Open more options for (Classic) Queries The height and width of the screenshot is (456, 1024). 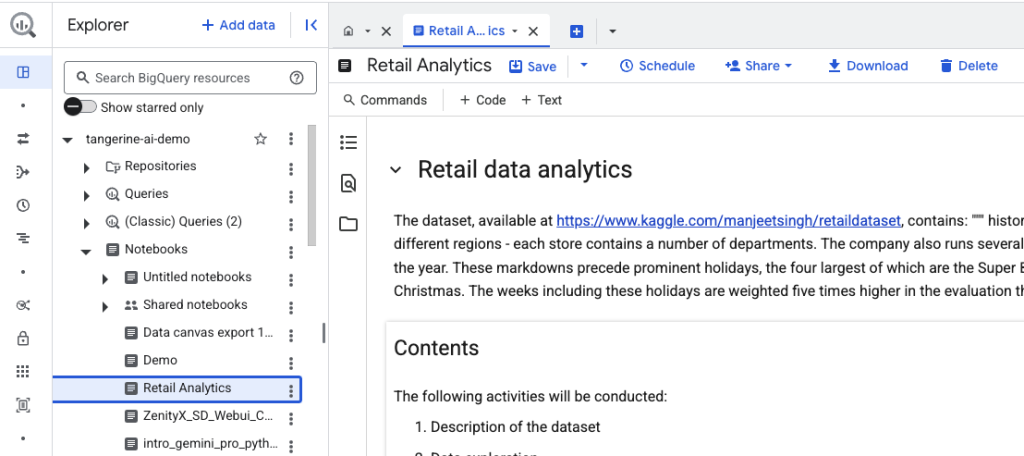pos(291,224)
